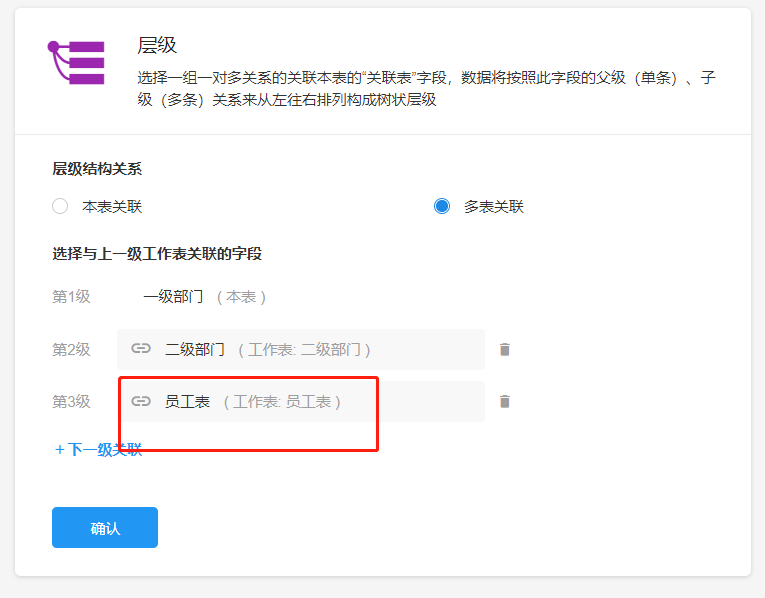Image resolution: width=765 pixels, height=598 pixels.
Task: Click the 一级部门 first-level entry
Action: coord(173,297)
